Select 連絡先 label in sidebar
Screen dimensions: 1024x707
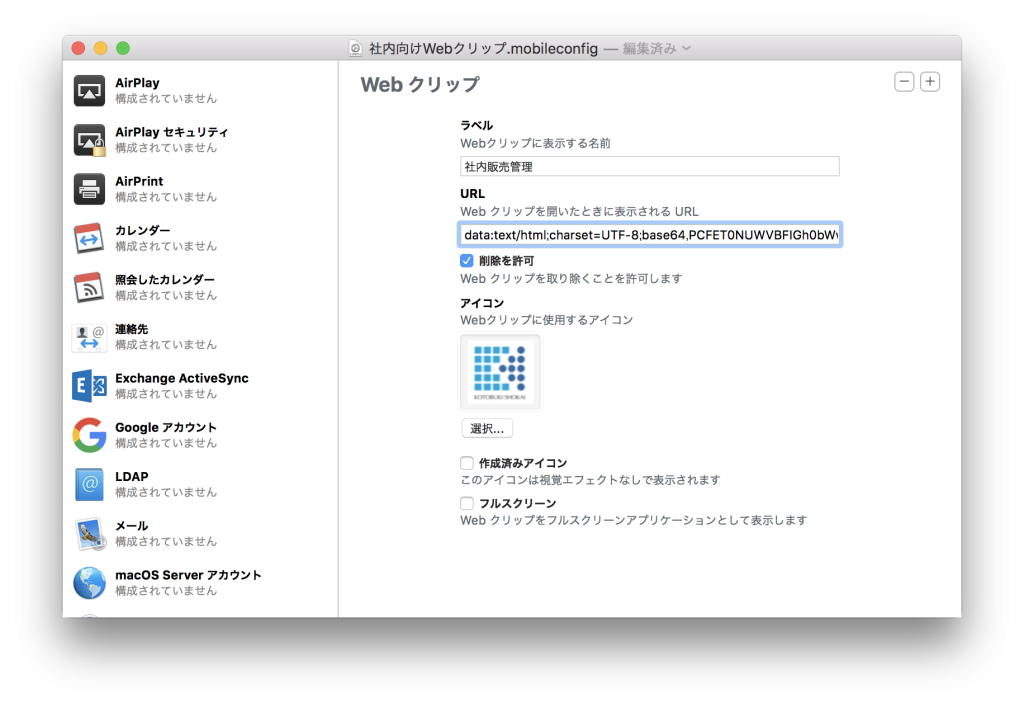point(131,329)
